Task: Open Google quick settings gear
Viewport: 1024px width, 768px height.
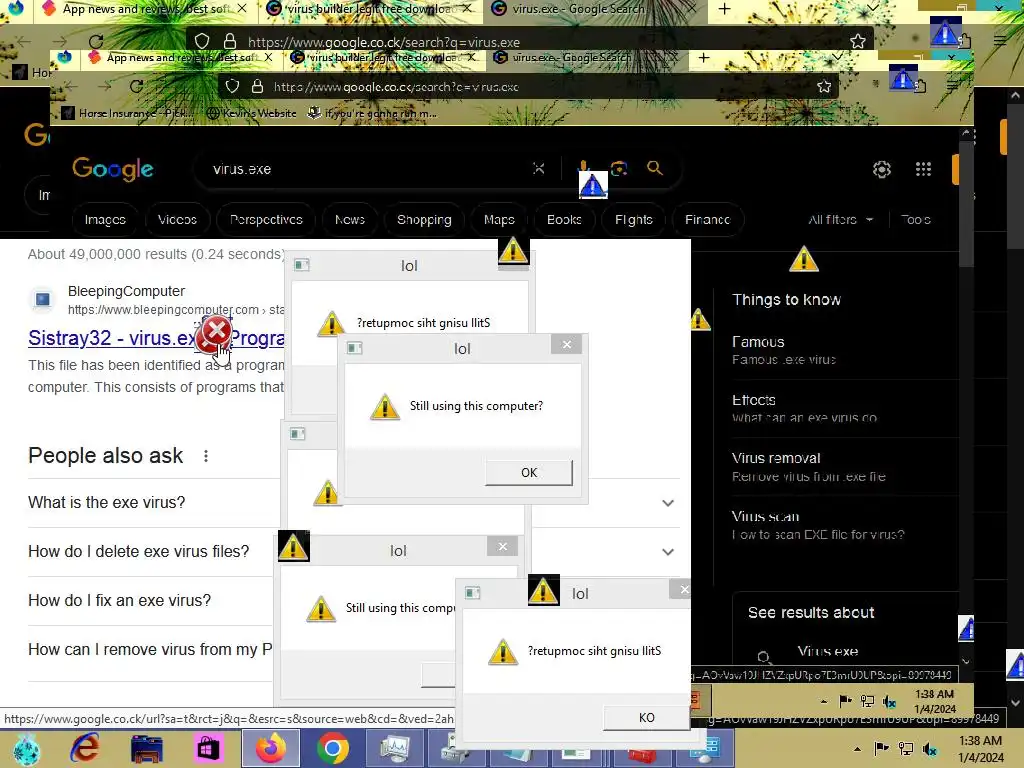Action: pyautogui.click(x=882, y=169)
